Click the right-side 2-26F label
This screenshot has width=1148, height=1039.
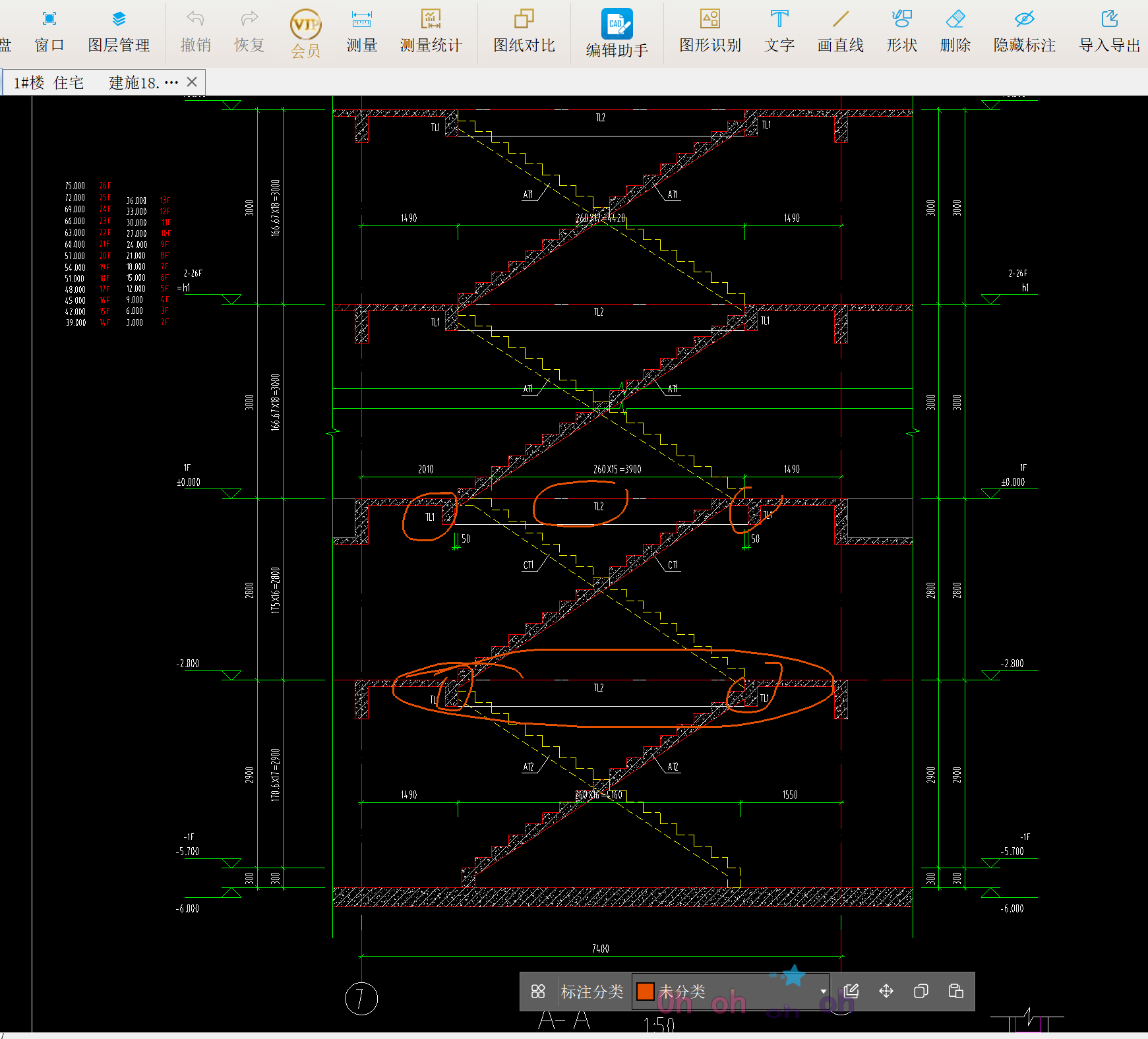[1018, 273]
